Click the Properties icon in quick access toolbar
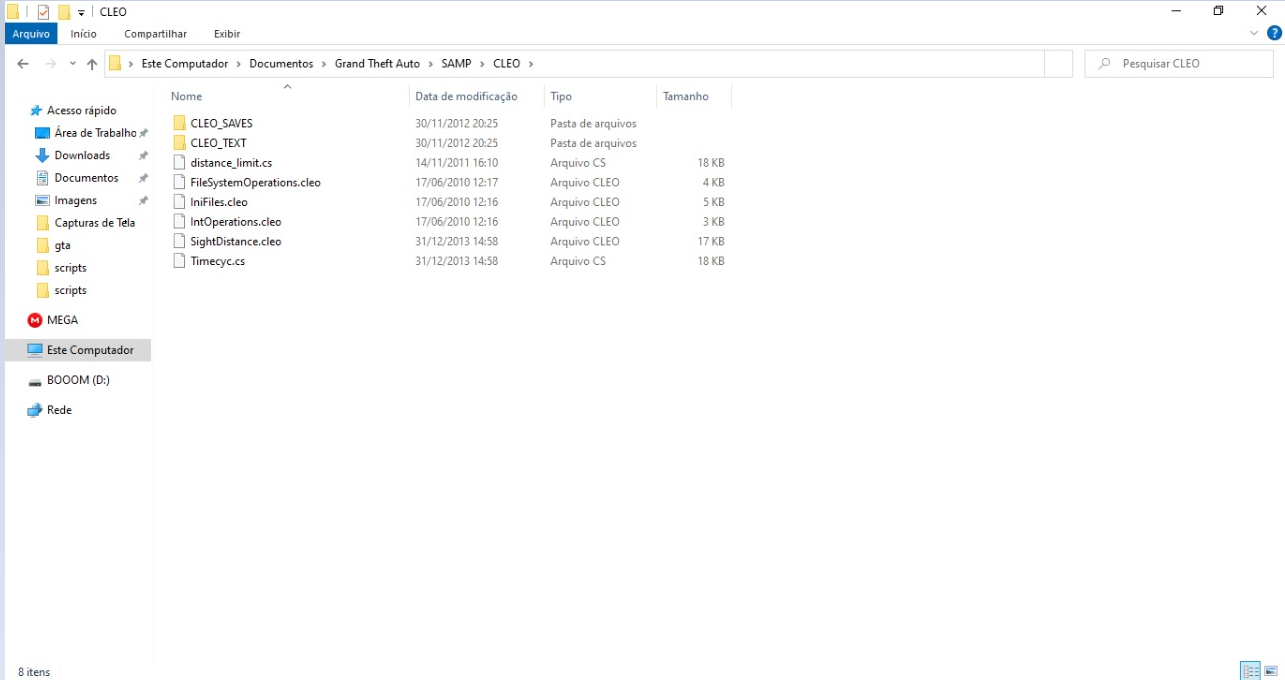The image size is (1285, 680). coord(43,12)
